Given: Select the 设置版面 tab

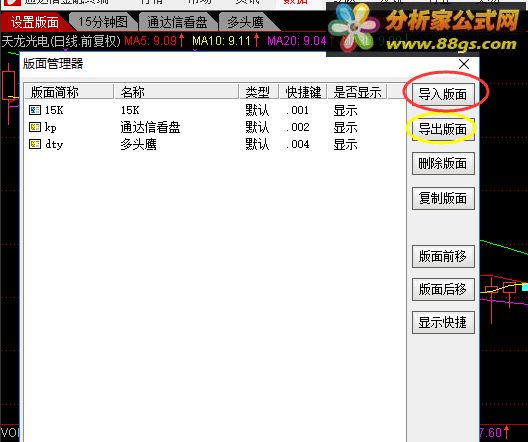Looking at the screenshot, I should (35, 22).
